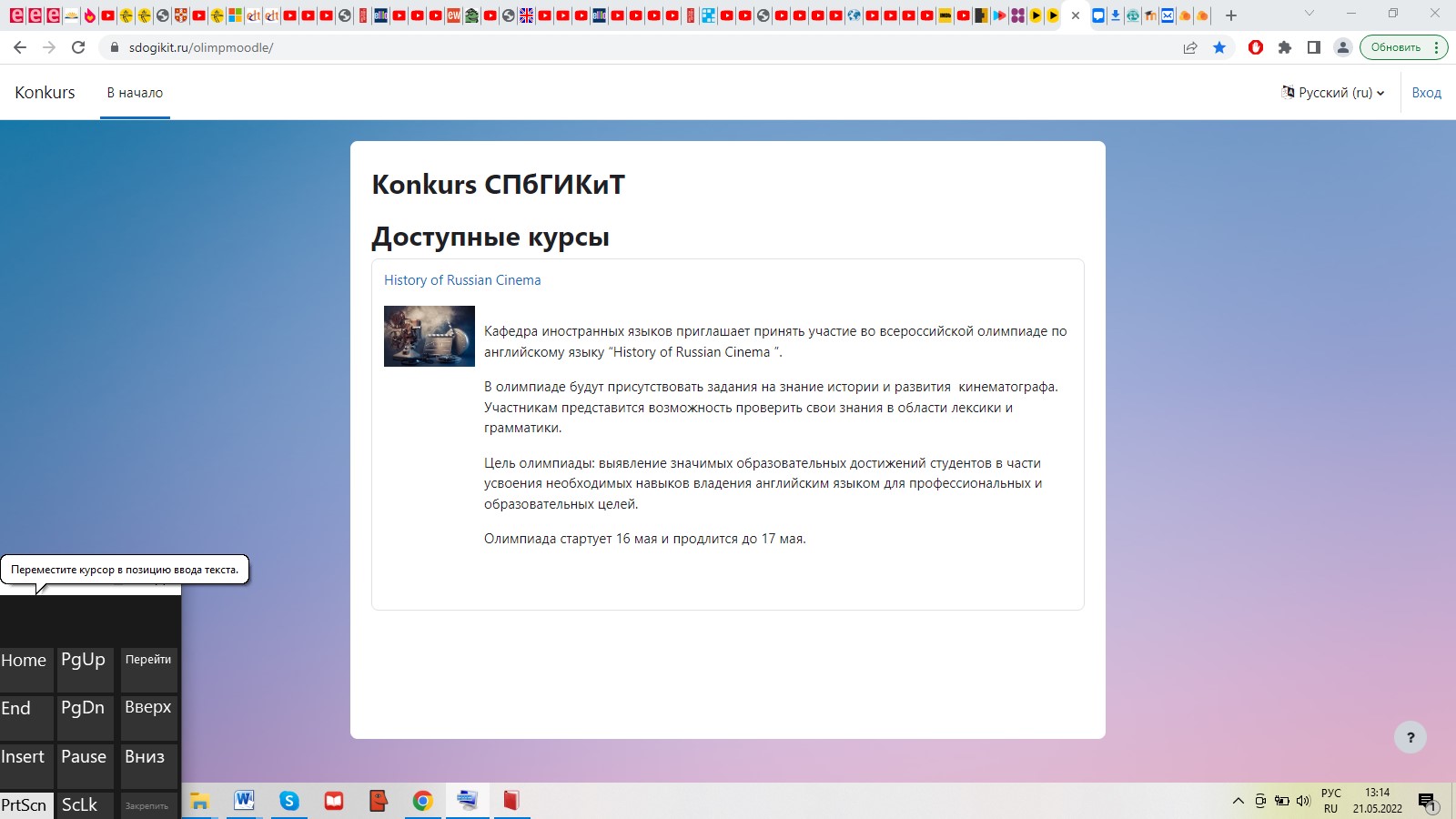Open the red-white book app on taskbar
Viewport: 1456px width, 819px height.
pyautogui.click(x=334, y=801)
